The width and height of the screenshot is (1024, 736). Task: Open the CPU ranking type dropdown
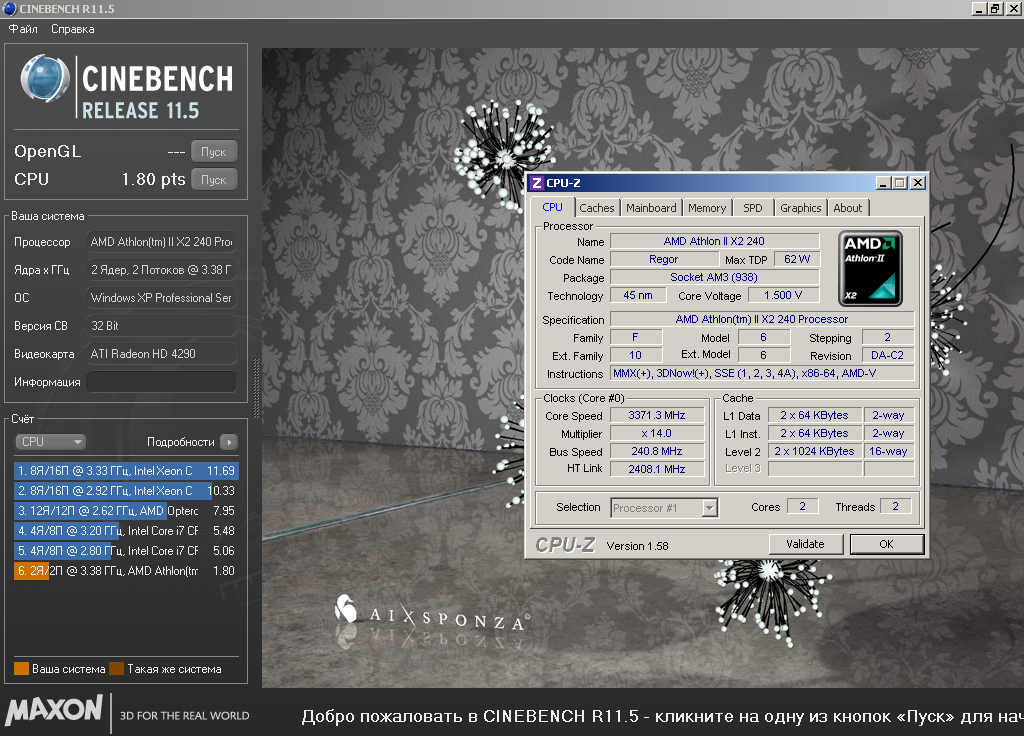[x=51, y=442]
